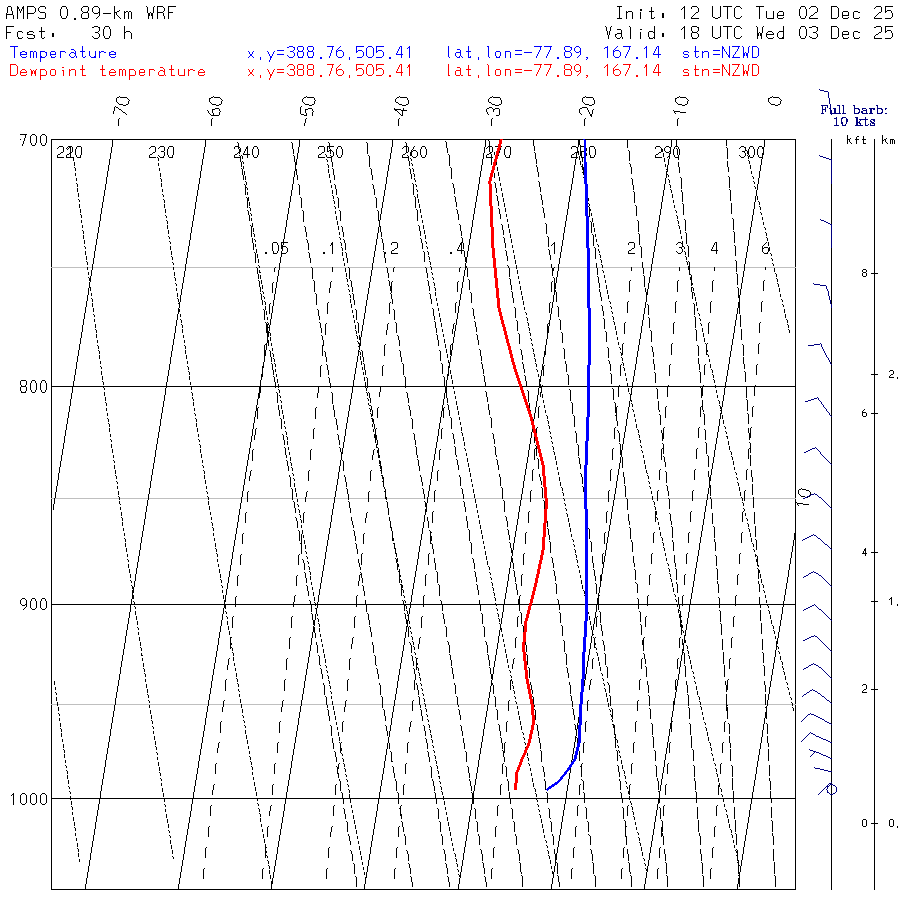Image resolution: width=900 pixels, height=900 pixels.
Task: Click the "3" mixing ratio label
Action: pyautogui.click(x=680, y=248)
